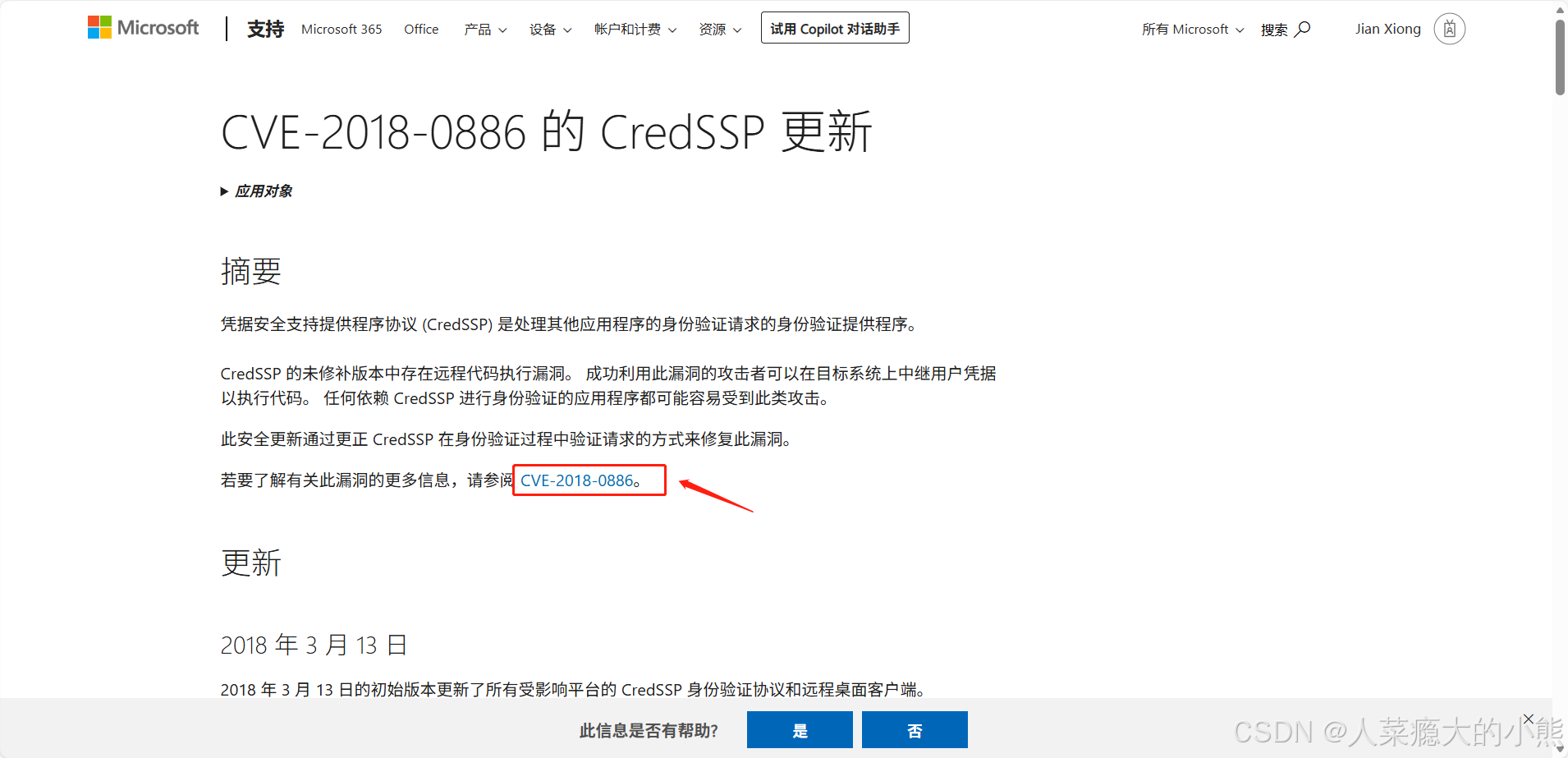Viewport: 1568px width, 758px height.
Task: Close the feedback bar with X
Action: coord(1529,719)
